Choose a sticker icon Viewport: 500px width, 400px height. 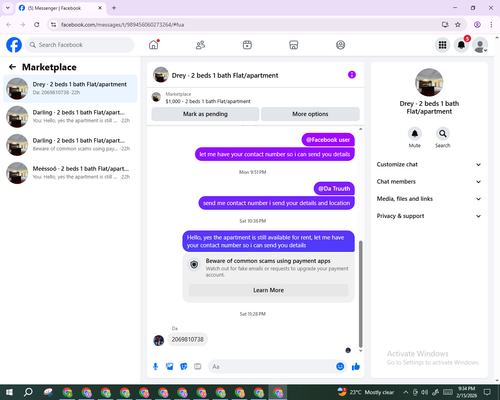pyautogui.click(x=184, y=367)
